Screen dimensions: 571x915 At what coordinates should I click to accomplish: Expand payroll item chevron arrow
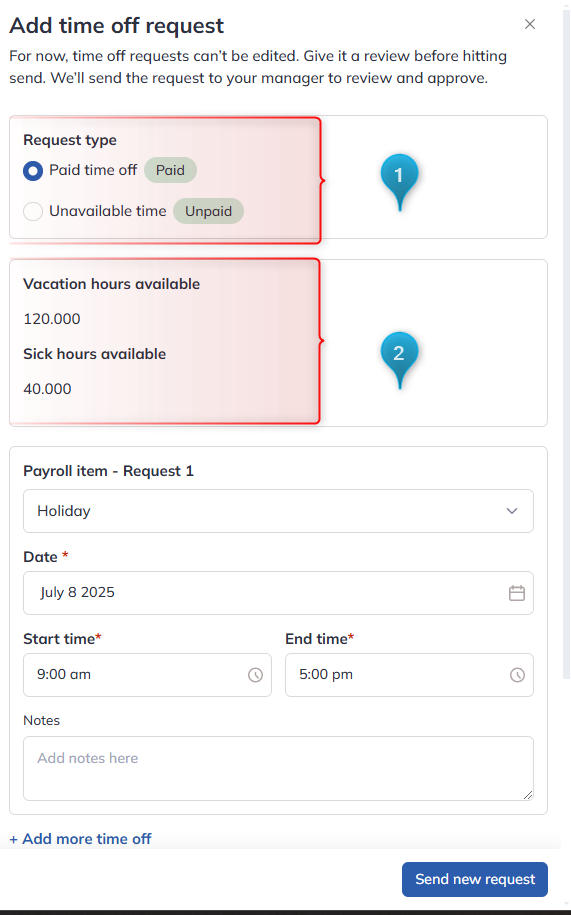pos(512,511)
